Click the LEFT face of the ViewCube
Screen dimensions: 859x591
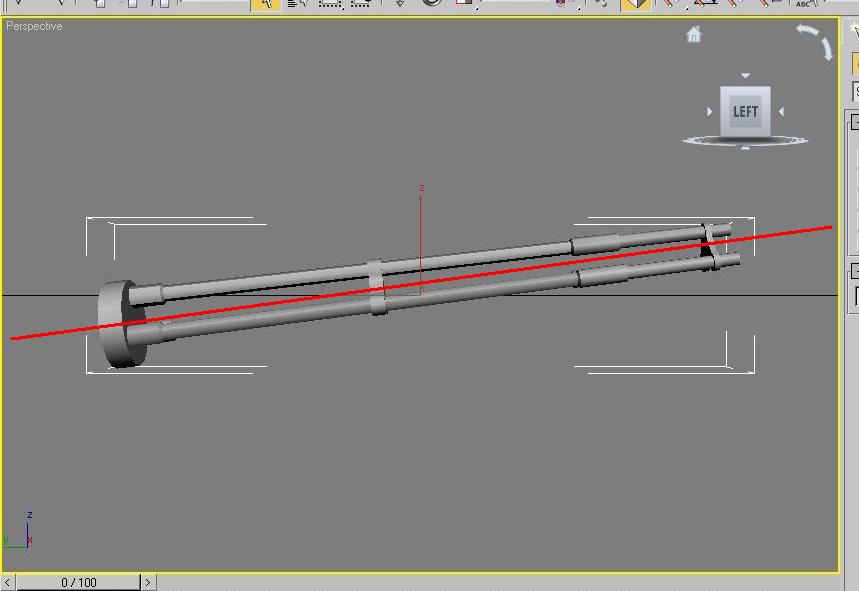tap(745, 111)
